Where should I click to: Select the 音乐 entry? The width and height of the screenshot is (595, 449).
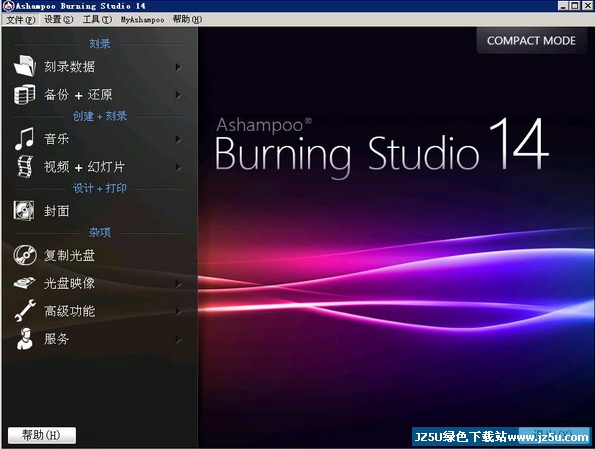pyautogui.click(x=99, y=139)
